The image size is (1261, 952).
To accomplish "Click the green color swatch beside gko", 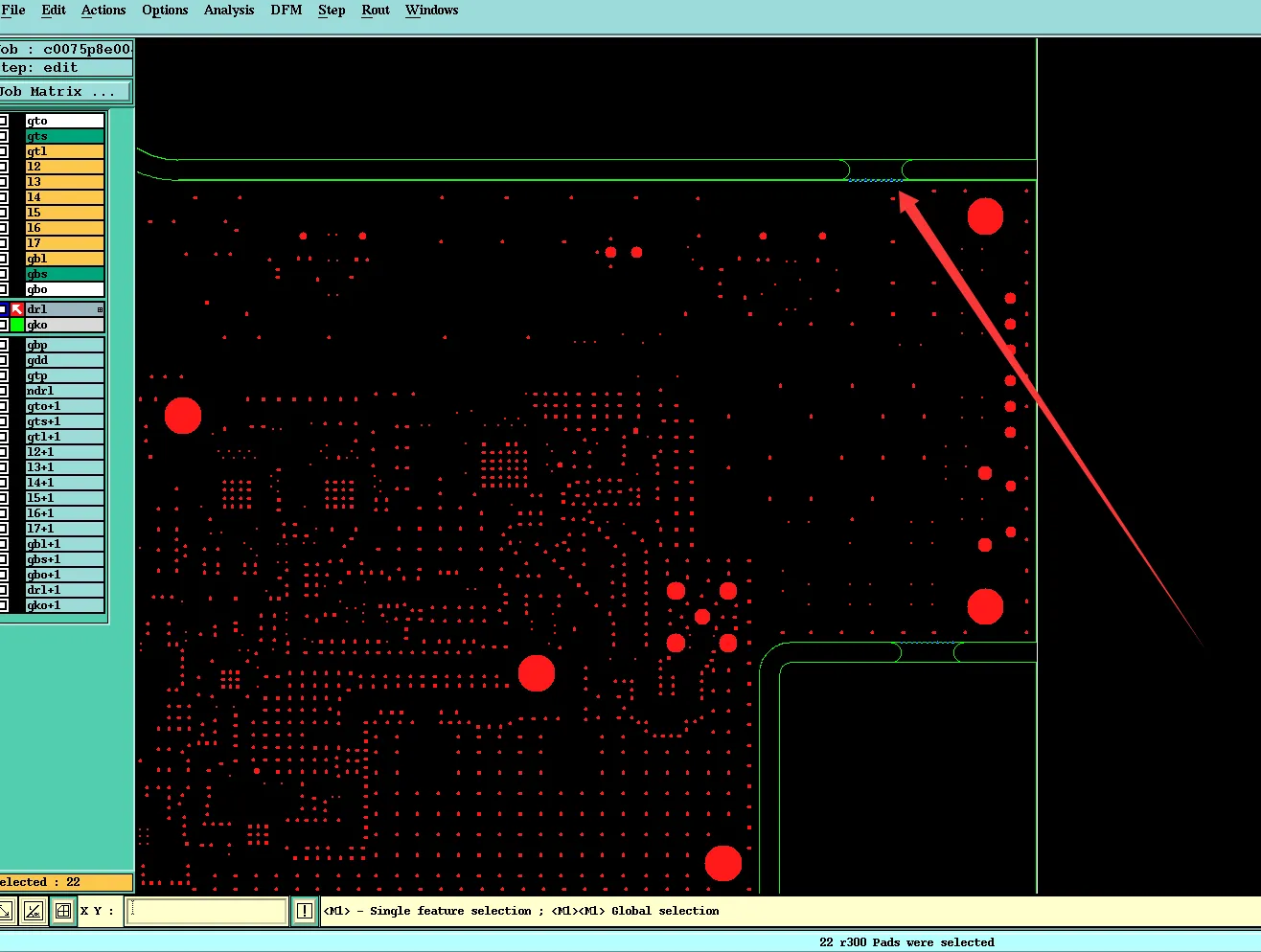I will point(17,325).
